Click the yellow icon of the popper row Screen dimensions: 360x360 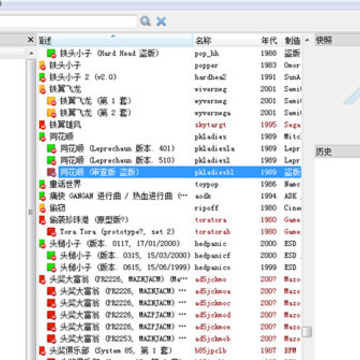[42, 65]
